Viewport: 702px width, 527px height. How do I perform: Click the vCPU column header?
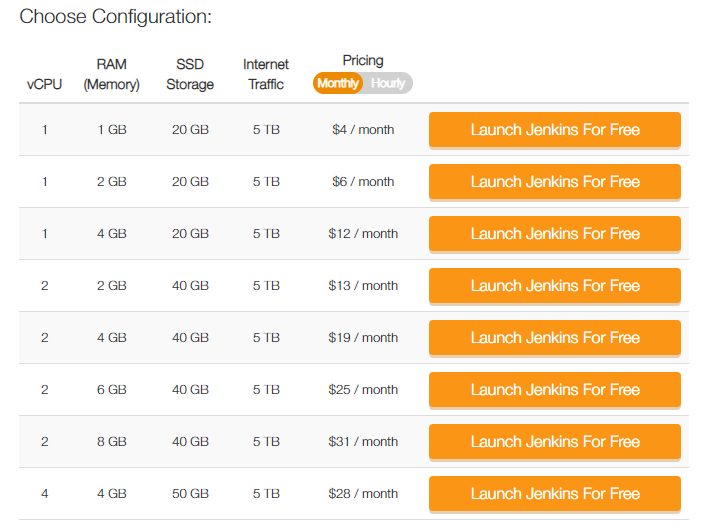[x=44, y=84]
